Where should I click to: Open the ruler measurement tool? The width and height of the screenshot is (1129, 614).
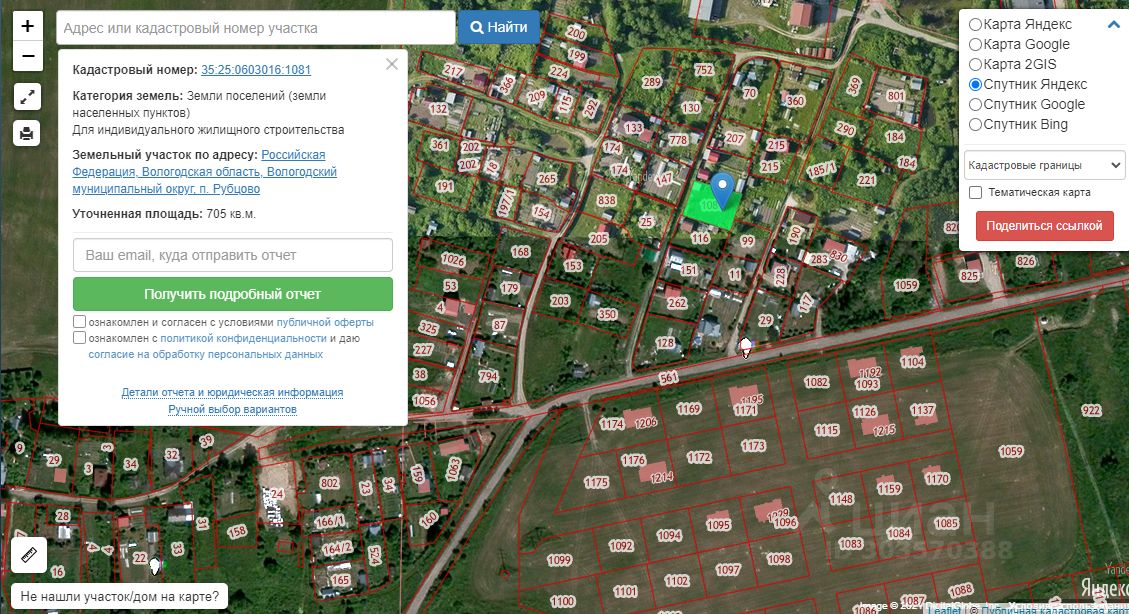(x=29, y=555)
